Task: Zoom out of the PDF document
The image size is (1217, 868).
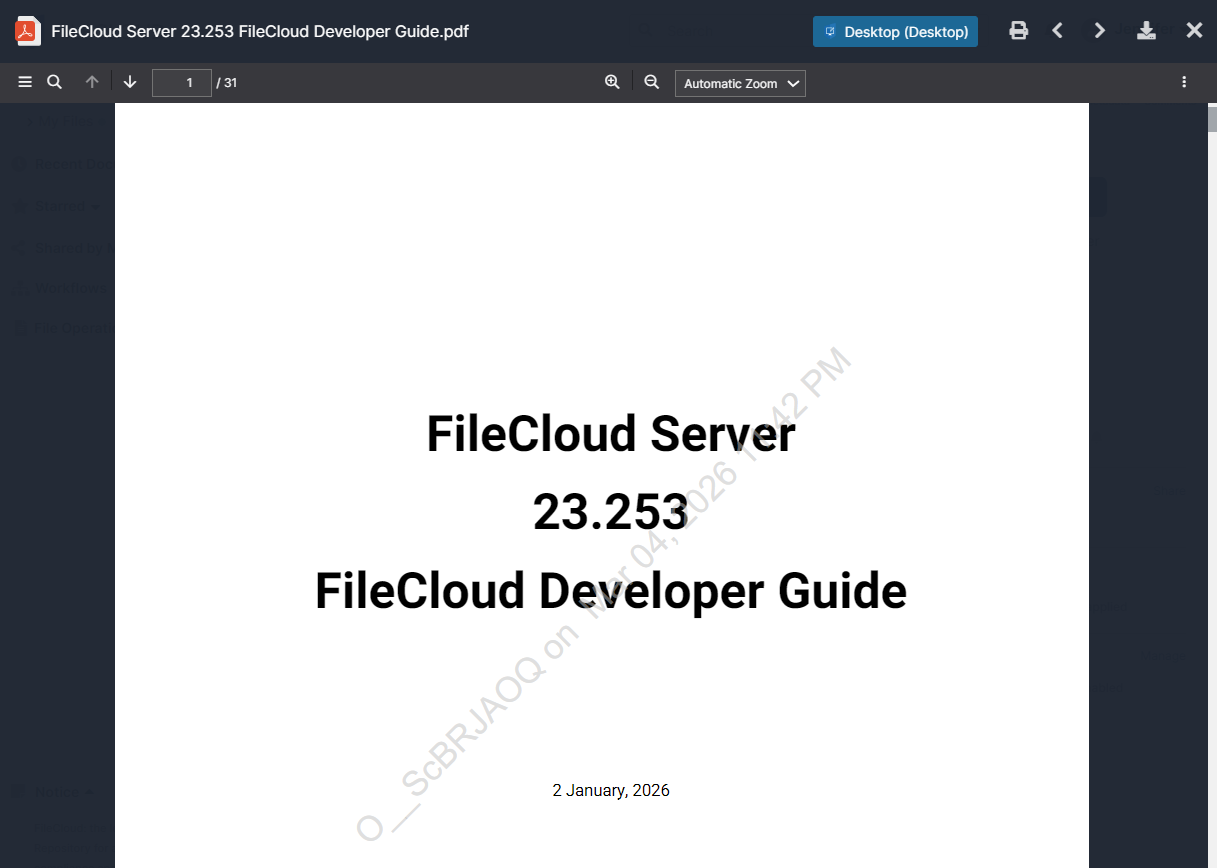Action: click(x=652, y=82)
